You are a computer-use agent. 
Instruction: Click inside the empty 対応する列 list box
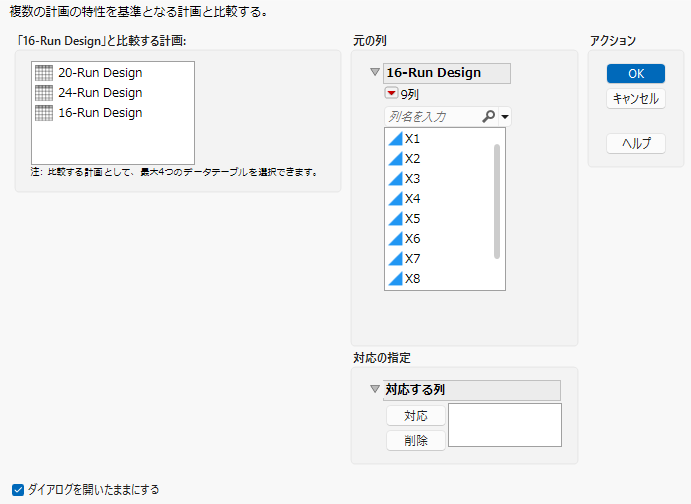pos(505,425)
